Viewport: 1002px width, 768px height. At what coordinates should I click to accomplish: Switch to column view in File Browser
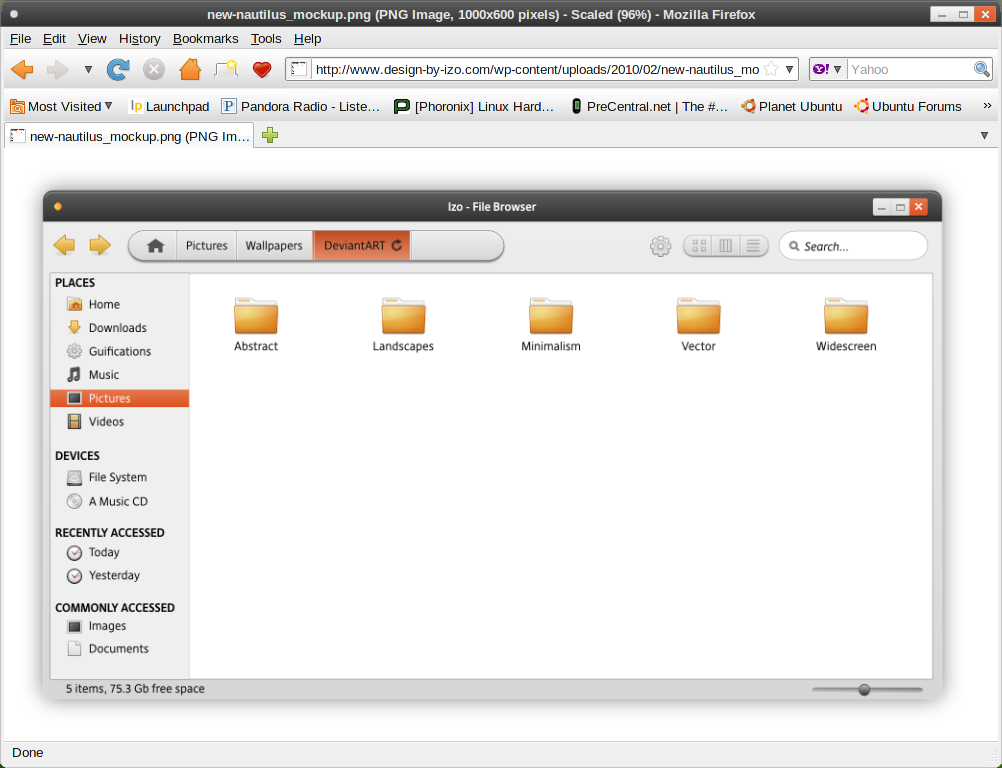(727, 246)
